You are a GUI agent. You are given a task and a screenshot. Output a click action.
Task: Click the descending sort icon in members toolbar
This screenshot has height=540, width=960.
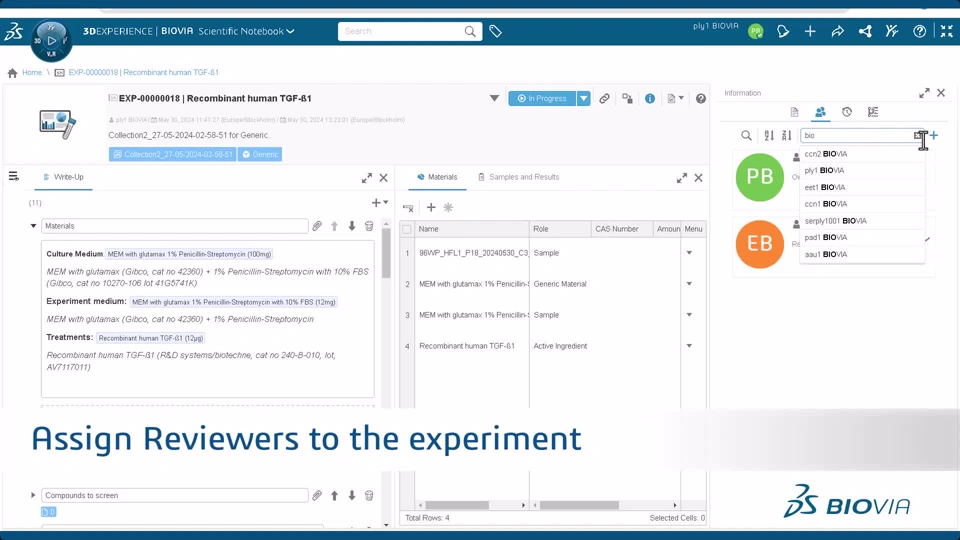click(x=787, y=135)
